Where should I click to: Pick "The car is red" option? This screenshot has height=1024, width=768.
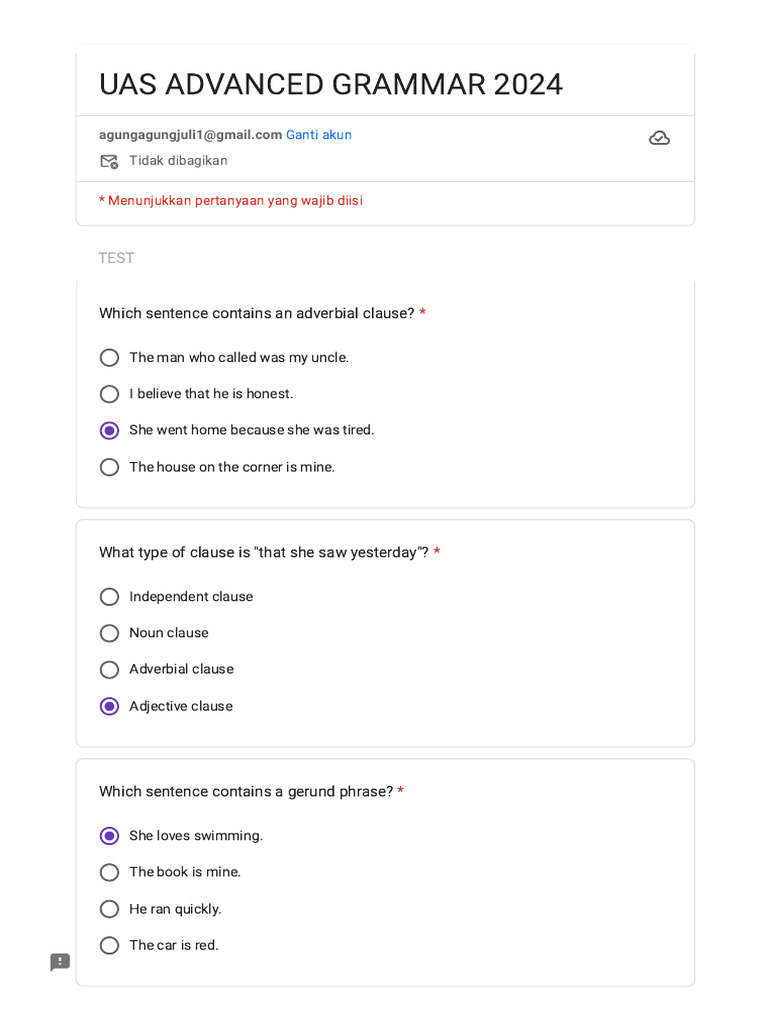[110, 945]
